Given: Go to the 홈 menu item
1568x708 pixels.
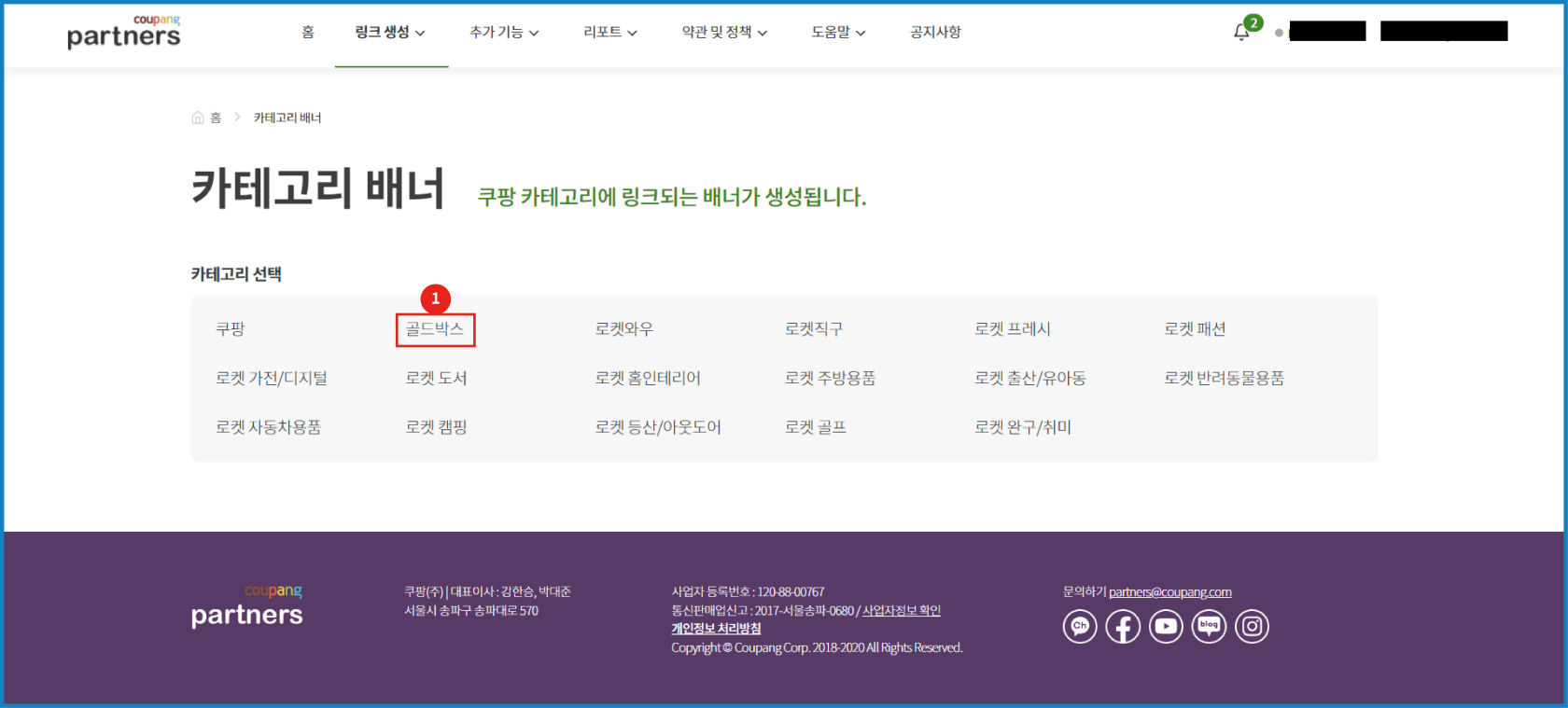Looking at the screenshot, I should pyautogui.click(x=308, y=33).
